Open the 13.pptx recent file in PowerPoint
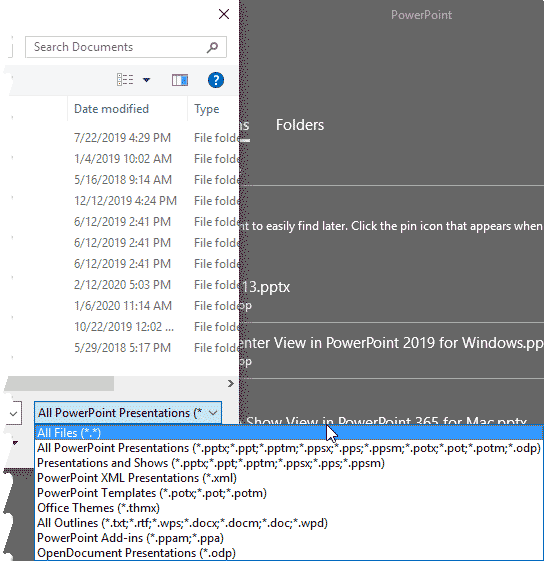This screenshot has width=544, height=561. pos(267,287)
